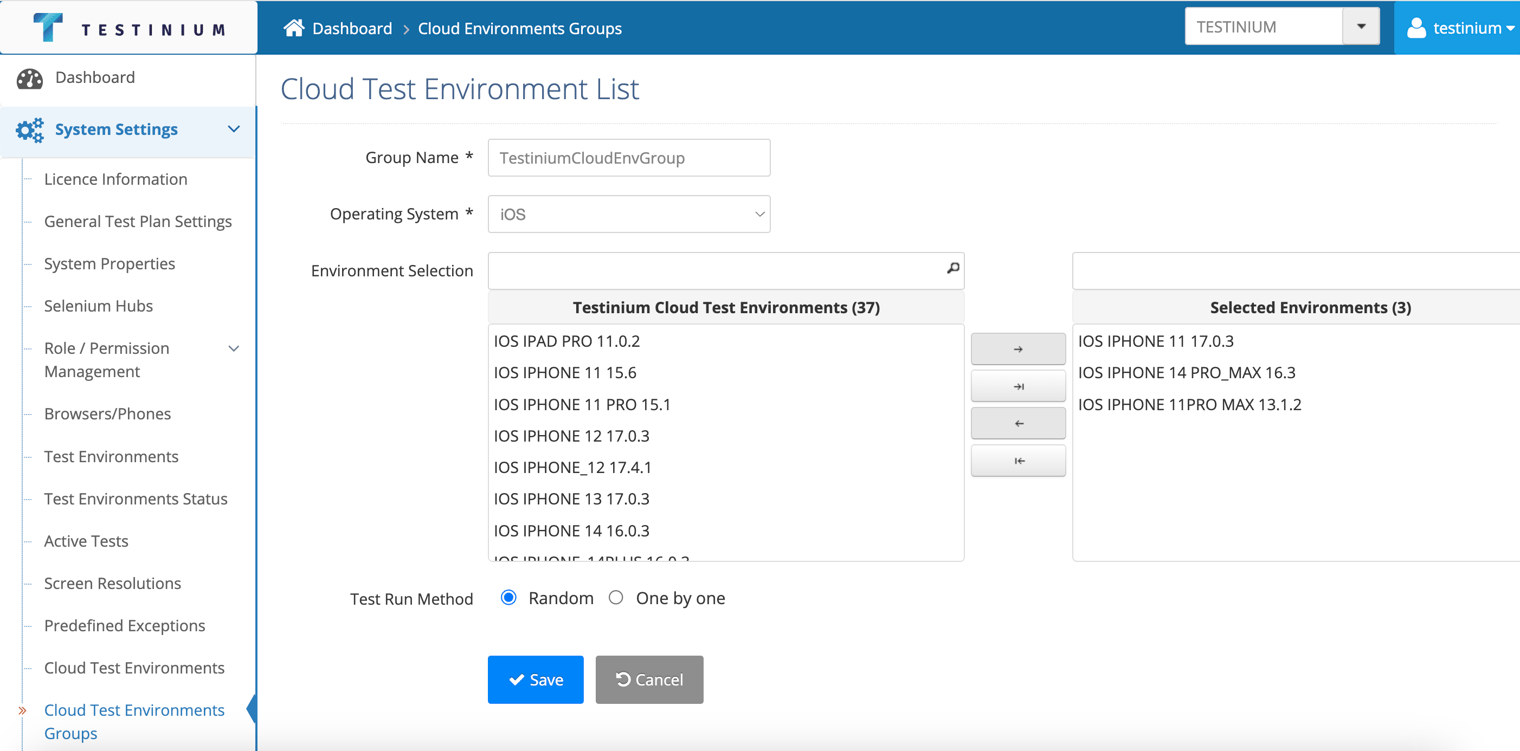The height and width of the screenshot is (751, 1520).
Task: View Active Tests page
Action: tap(87, 541)
